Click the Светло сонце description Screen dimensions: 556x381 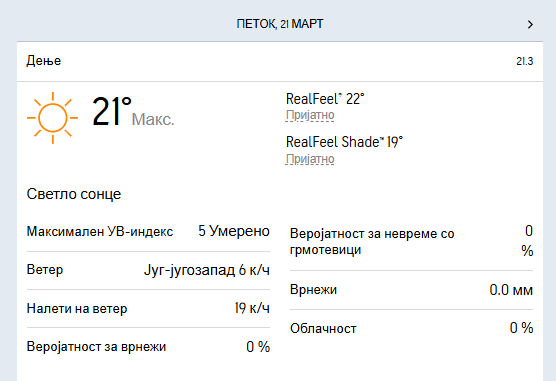coord(74,194)
